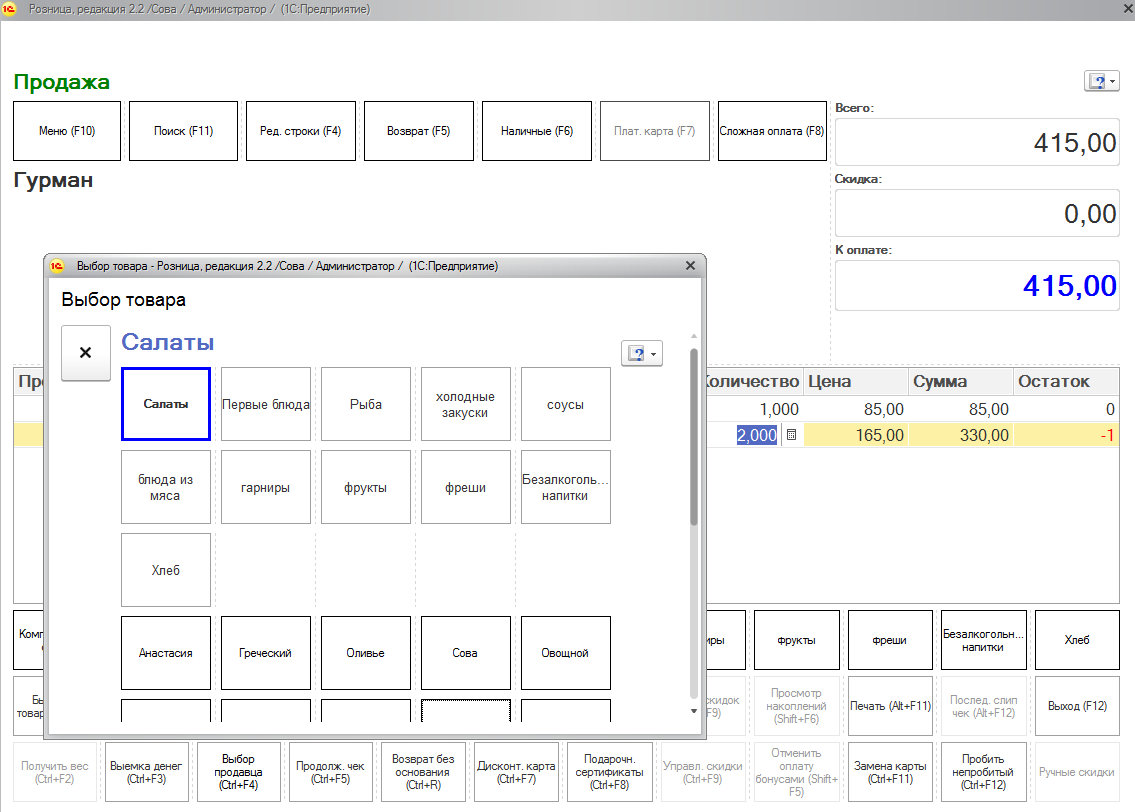Click the Количество column header
Viewport: 1135px width, 812px height.
tap(753, 381)
